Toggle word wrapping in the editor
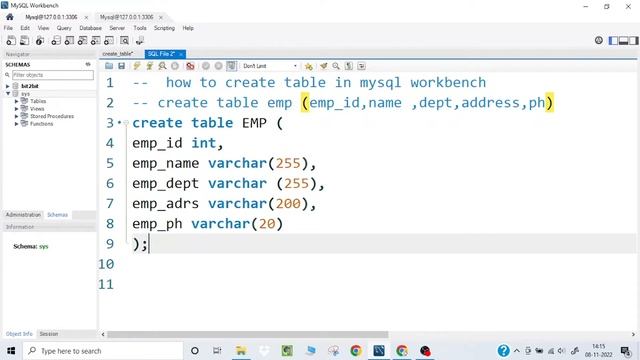This screenshot has width=640, height=360. pyautogui.click(x=361, y=66)
